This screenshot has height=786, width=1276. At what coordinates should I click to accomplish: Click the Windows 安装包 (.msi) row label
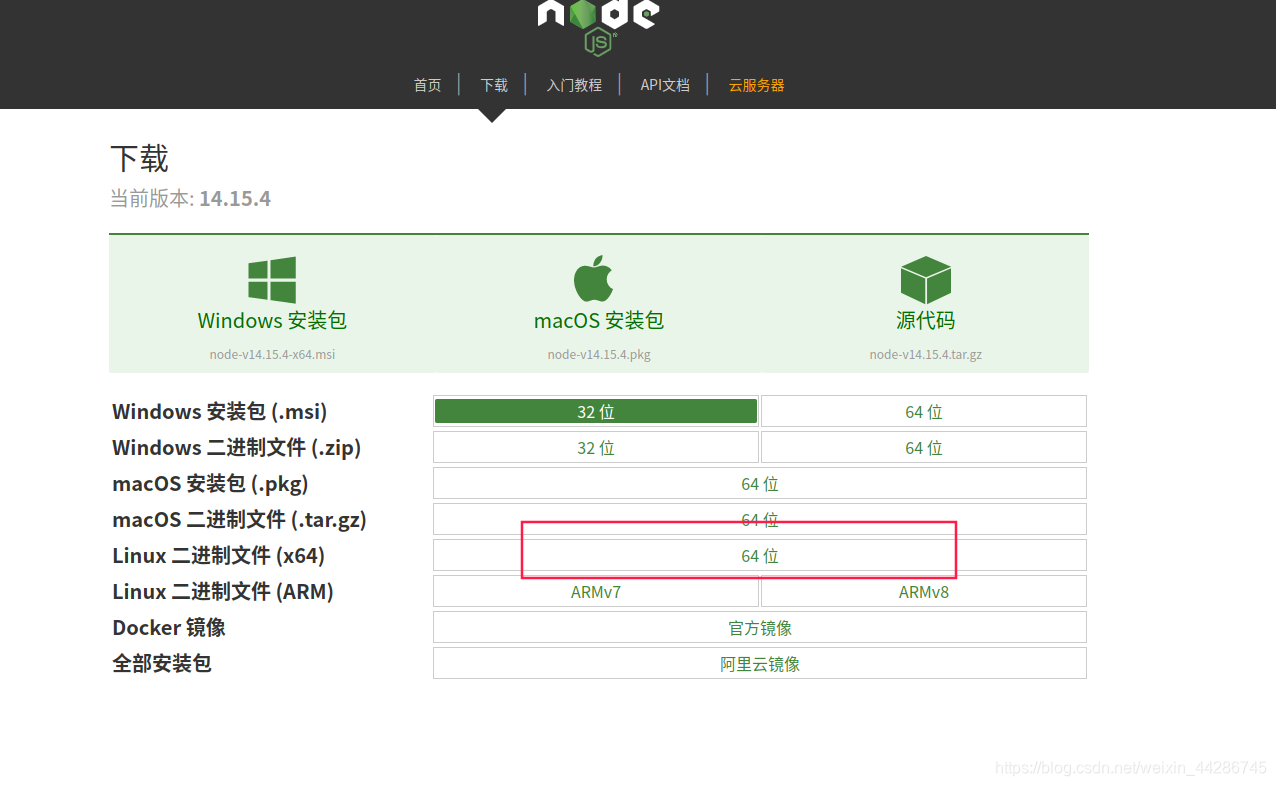click(220, 411)
